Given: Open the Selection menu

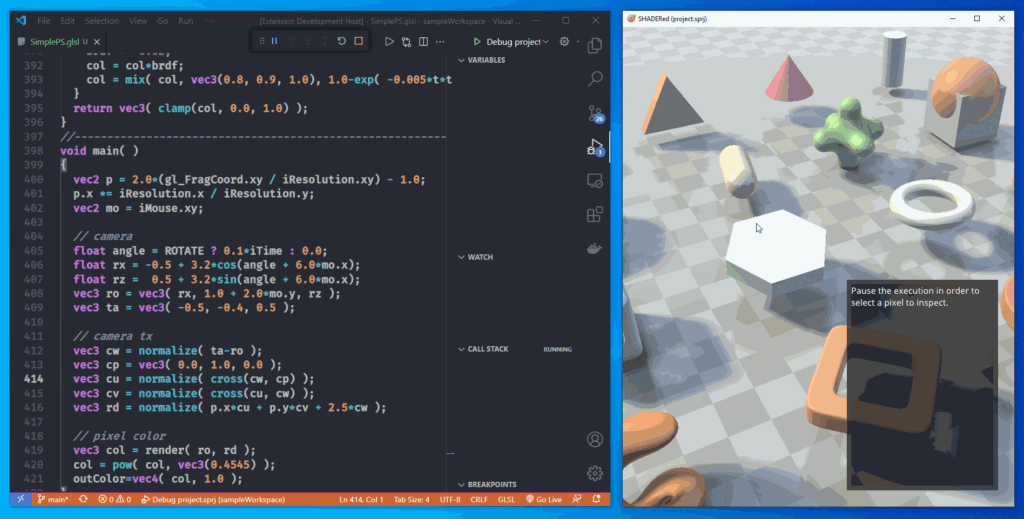Looking at the screenshot, I should pyautogui.click(x=101, y=20).
